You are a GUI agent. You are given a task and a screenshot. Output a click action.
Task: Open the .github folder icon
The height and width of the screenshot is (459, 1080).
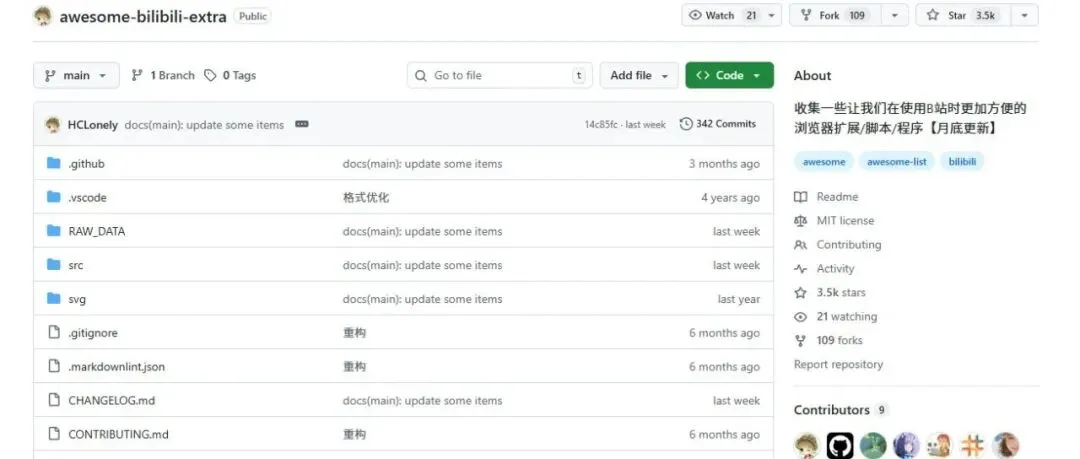54,163
